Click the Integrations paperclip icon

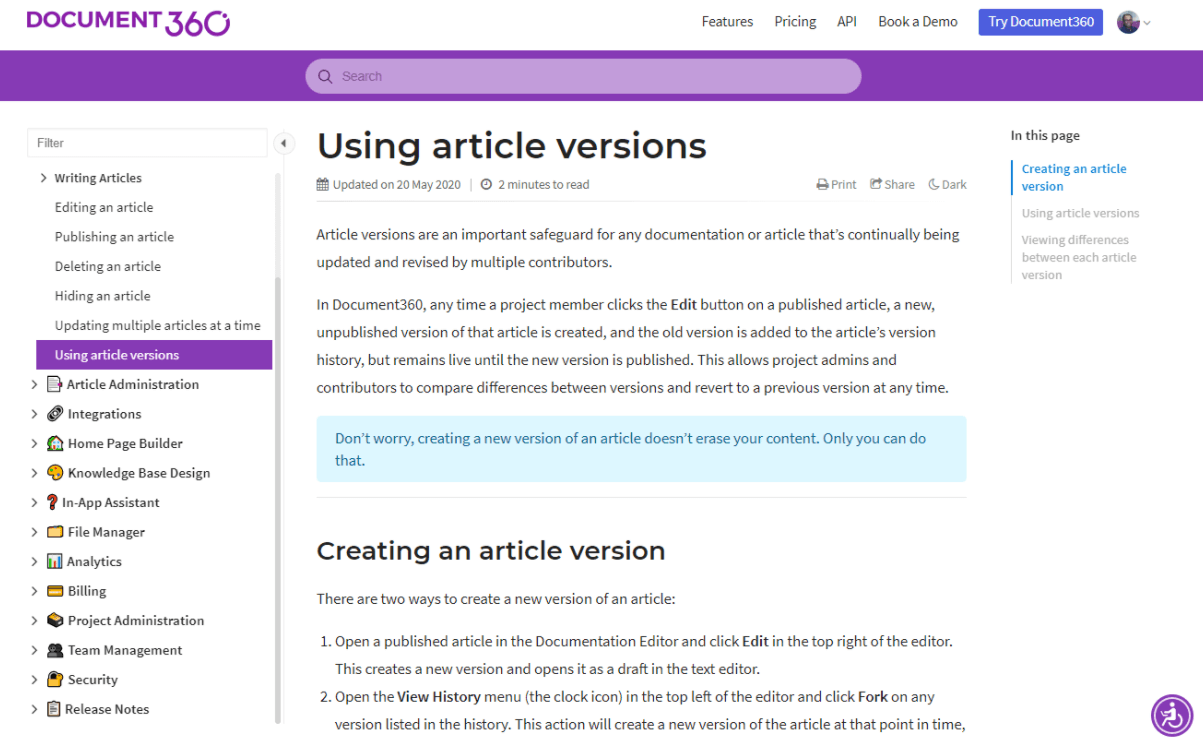55,414
